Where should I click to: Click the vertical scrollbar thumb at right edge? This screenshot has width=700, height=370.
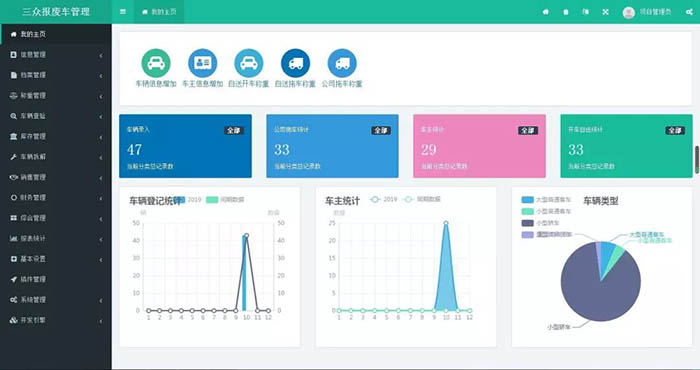point(697,159)
